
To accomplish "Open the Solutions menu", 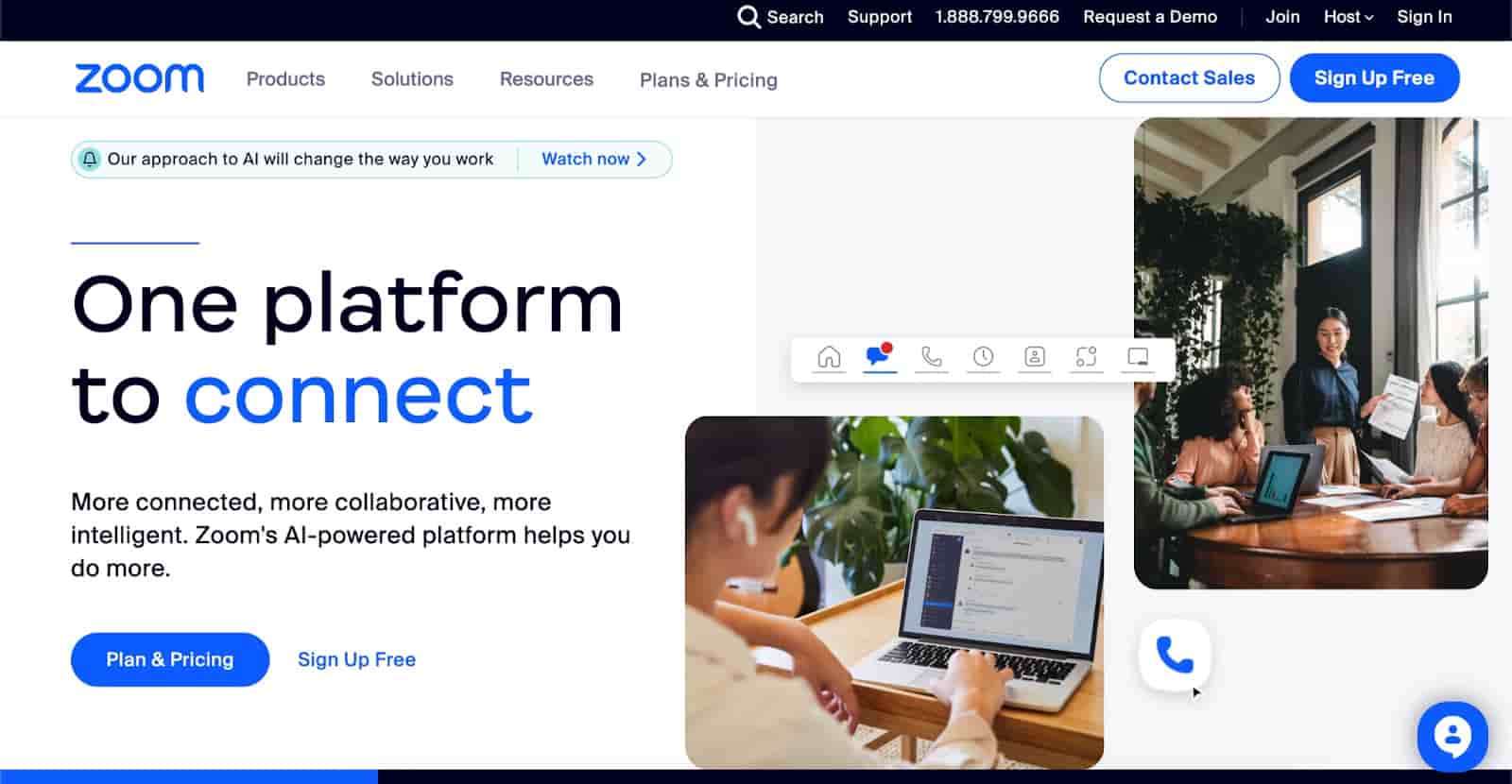I will pyautogui.click(x=412, y=79).
